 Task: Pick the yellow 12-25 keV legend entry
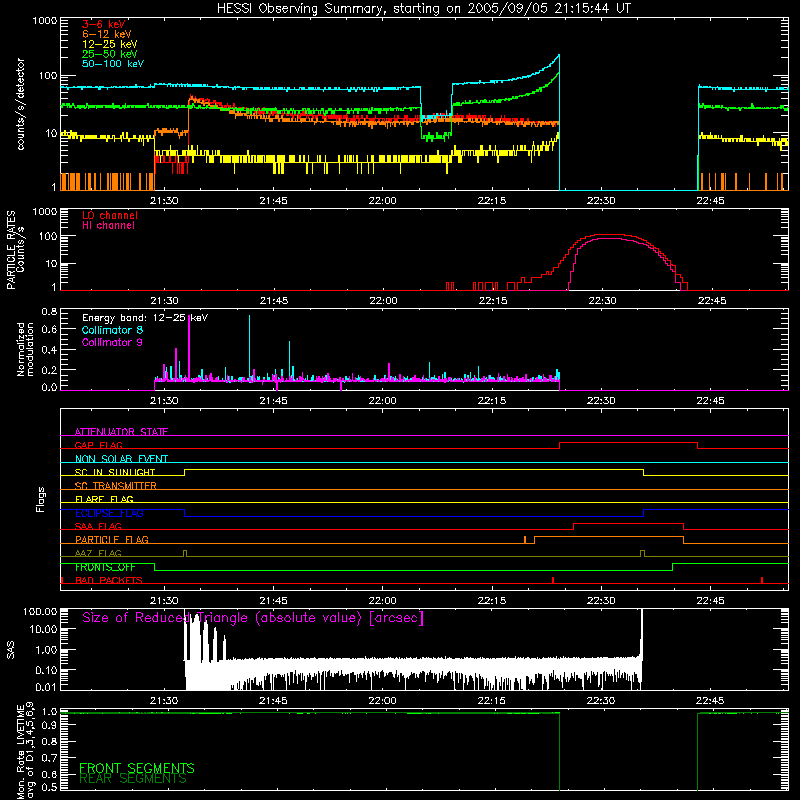tap(110, 44)
